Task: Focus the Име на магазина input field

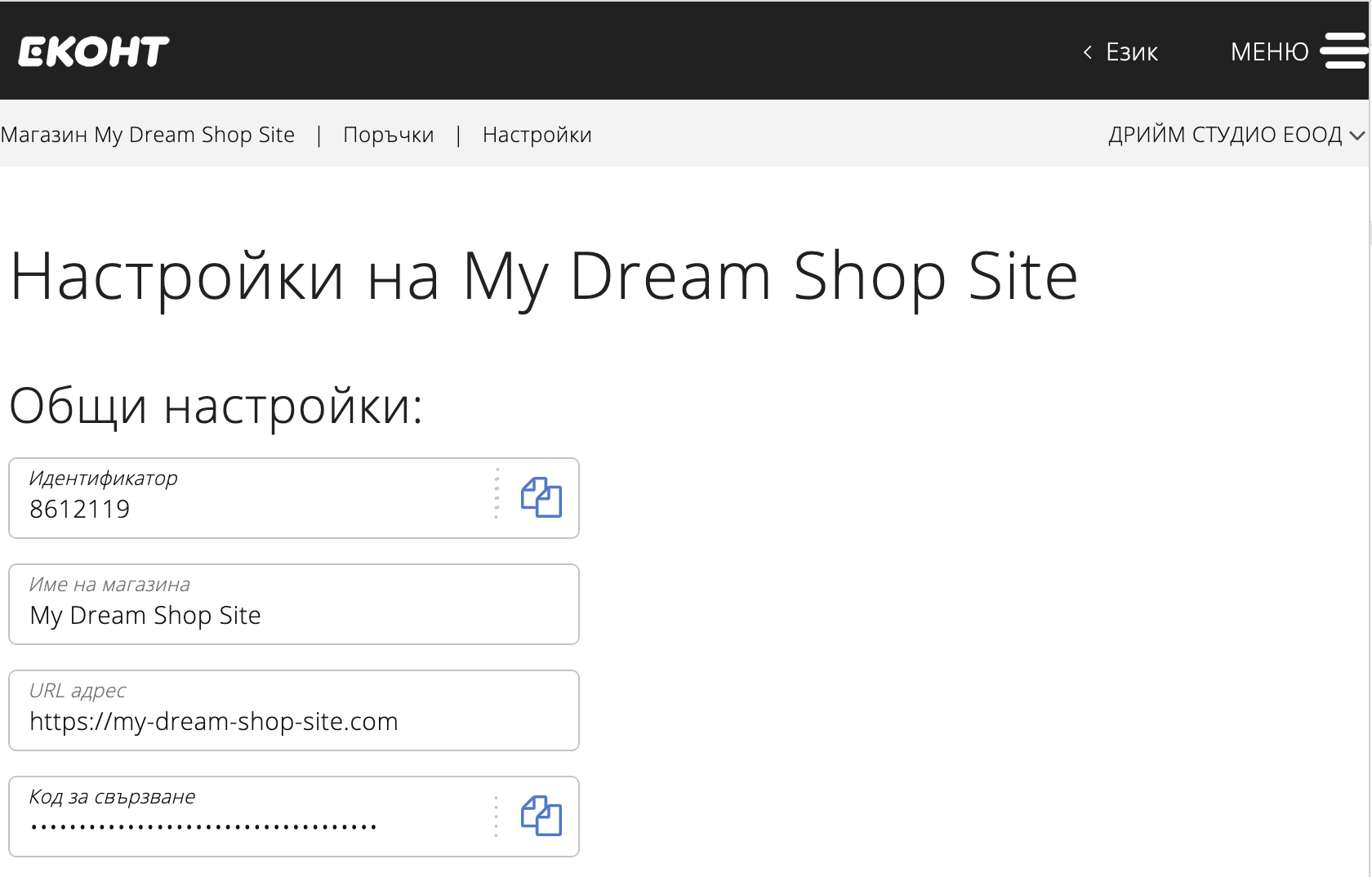Action: (x=294, y=614)
